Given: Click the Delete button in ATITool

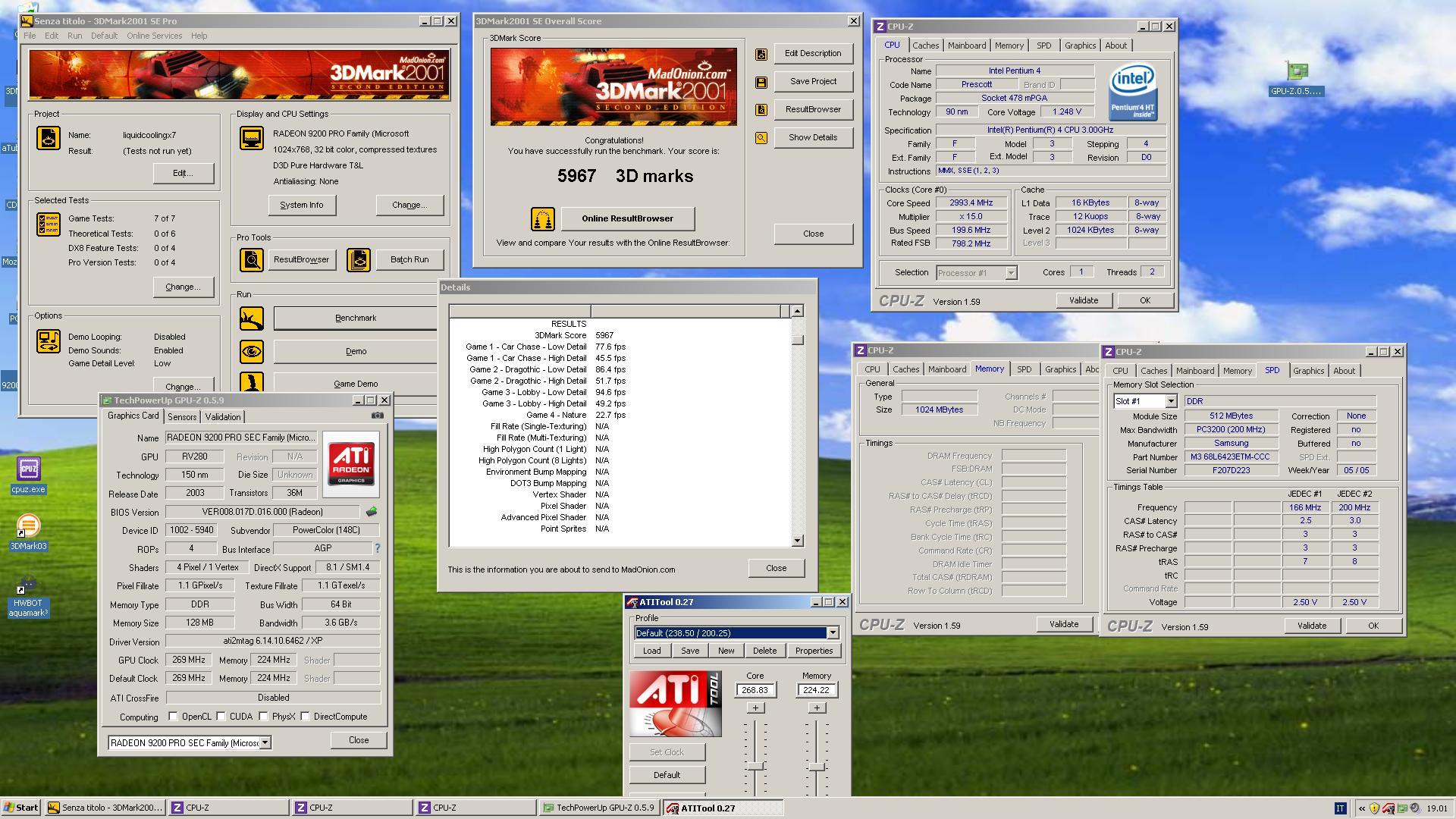Looking at the screenshot, I should tap(764, 651).
